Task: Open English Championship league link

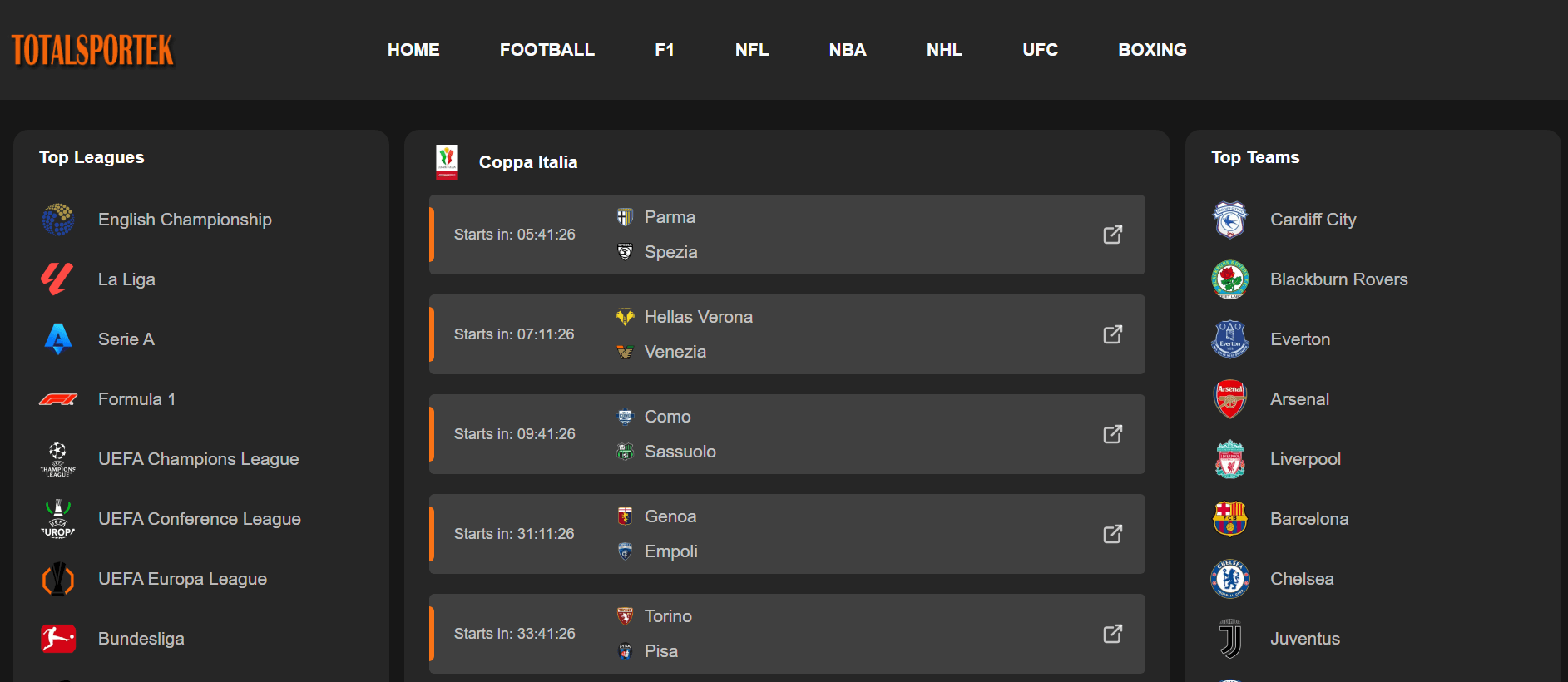Action: coord(185,220)
